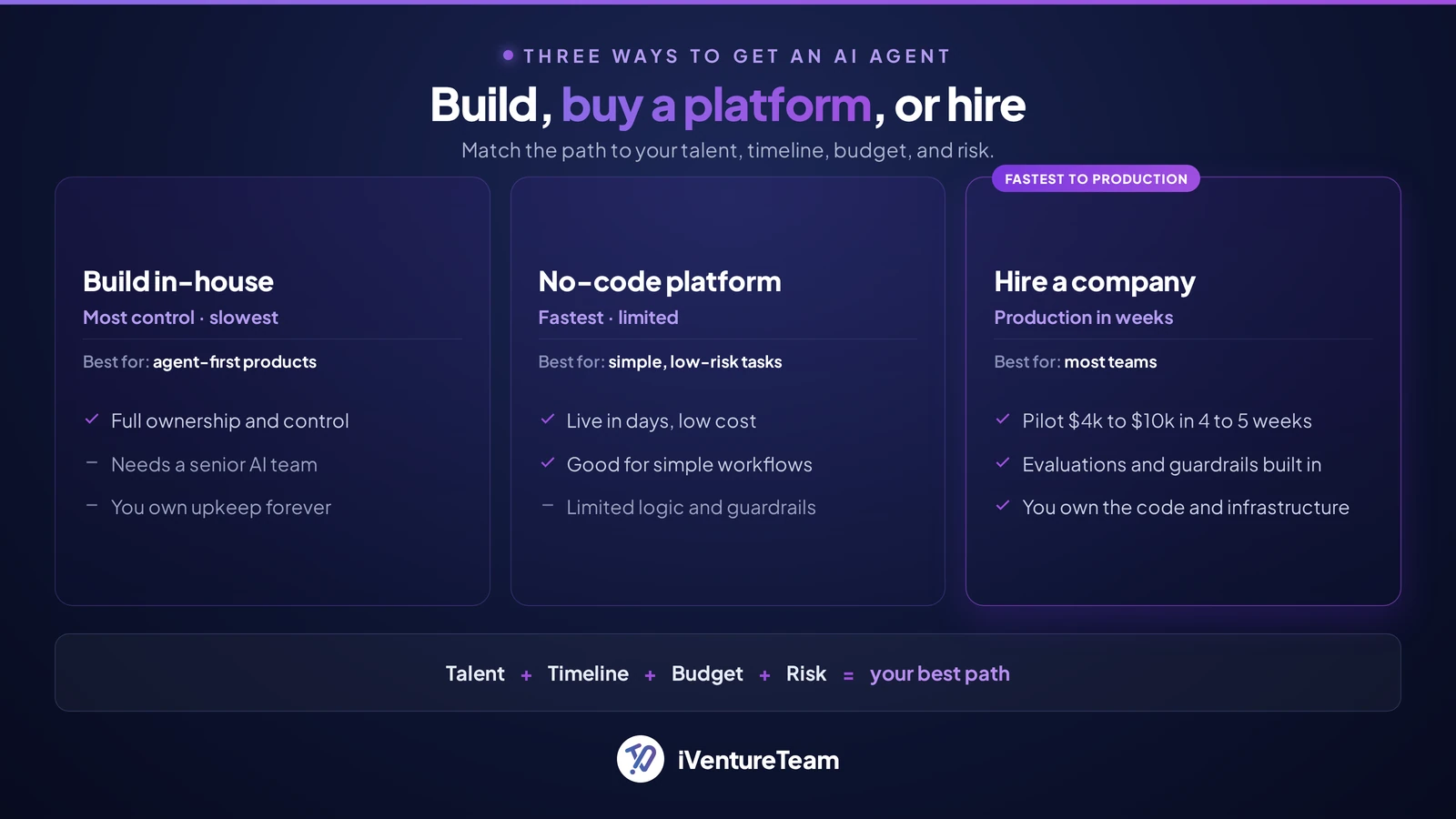1456x819 pixels.
Task: Click the Match the path to your talent subheading
Action: click(728, 150)
